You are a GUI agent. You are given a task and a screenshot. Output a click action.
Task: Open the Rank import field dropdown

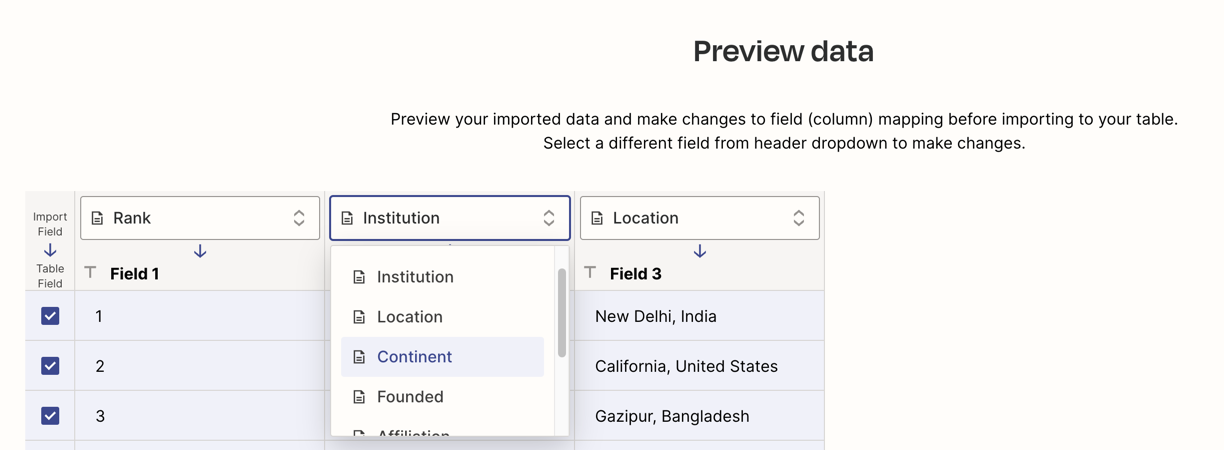(200, 218)
